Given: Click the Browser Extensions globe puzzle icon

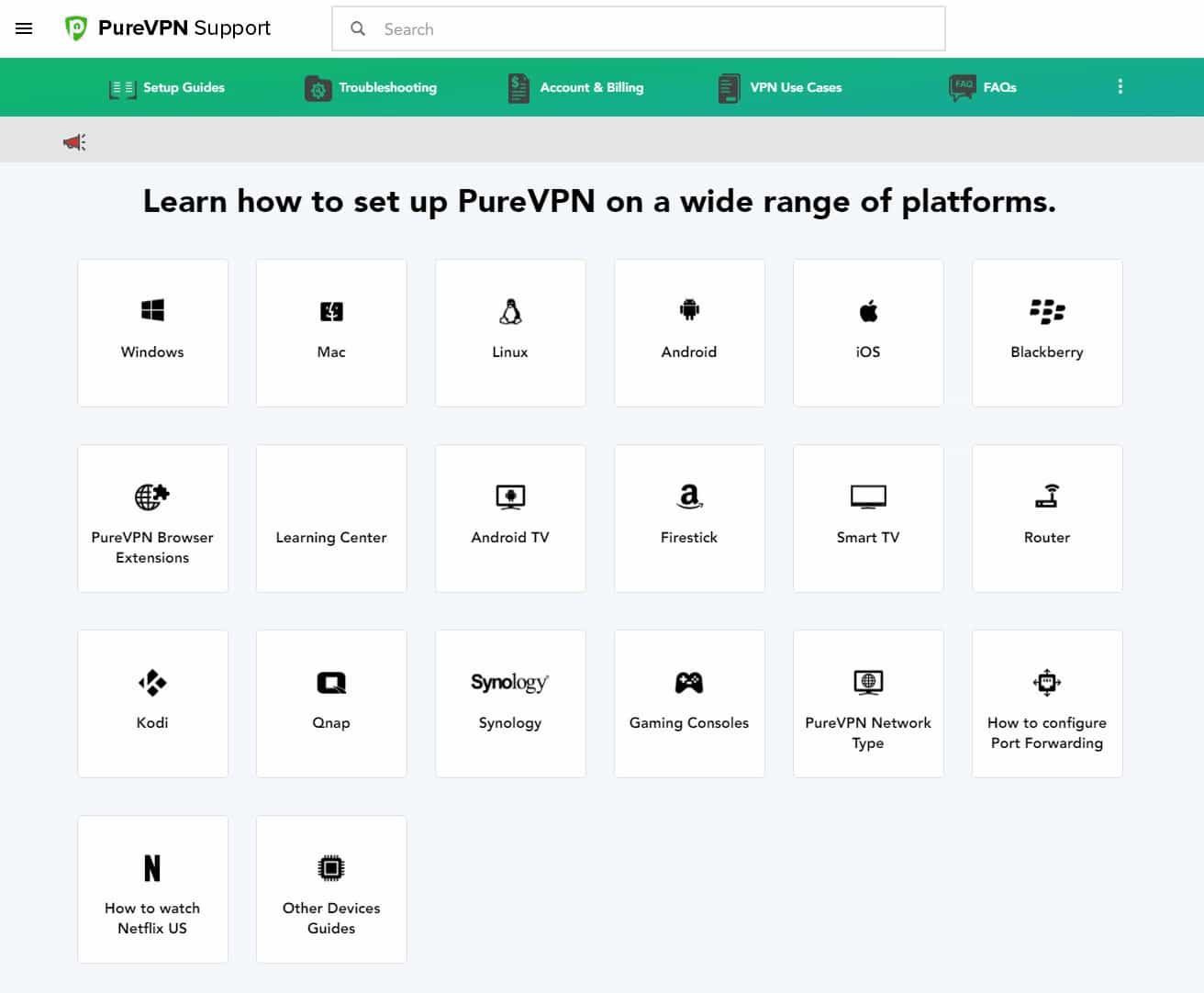Looking at the screenshot, I should [152, 496].
